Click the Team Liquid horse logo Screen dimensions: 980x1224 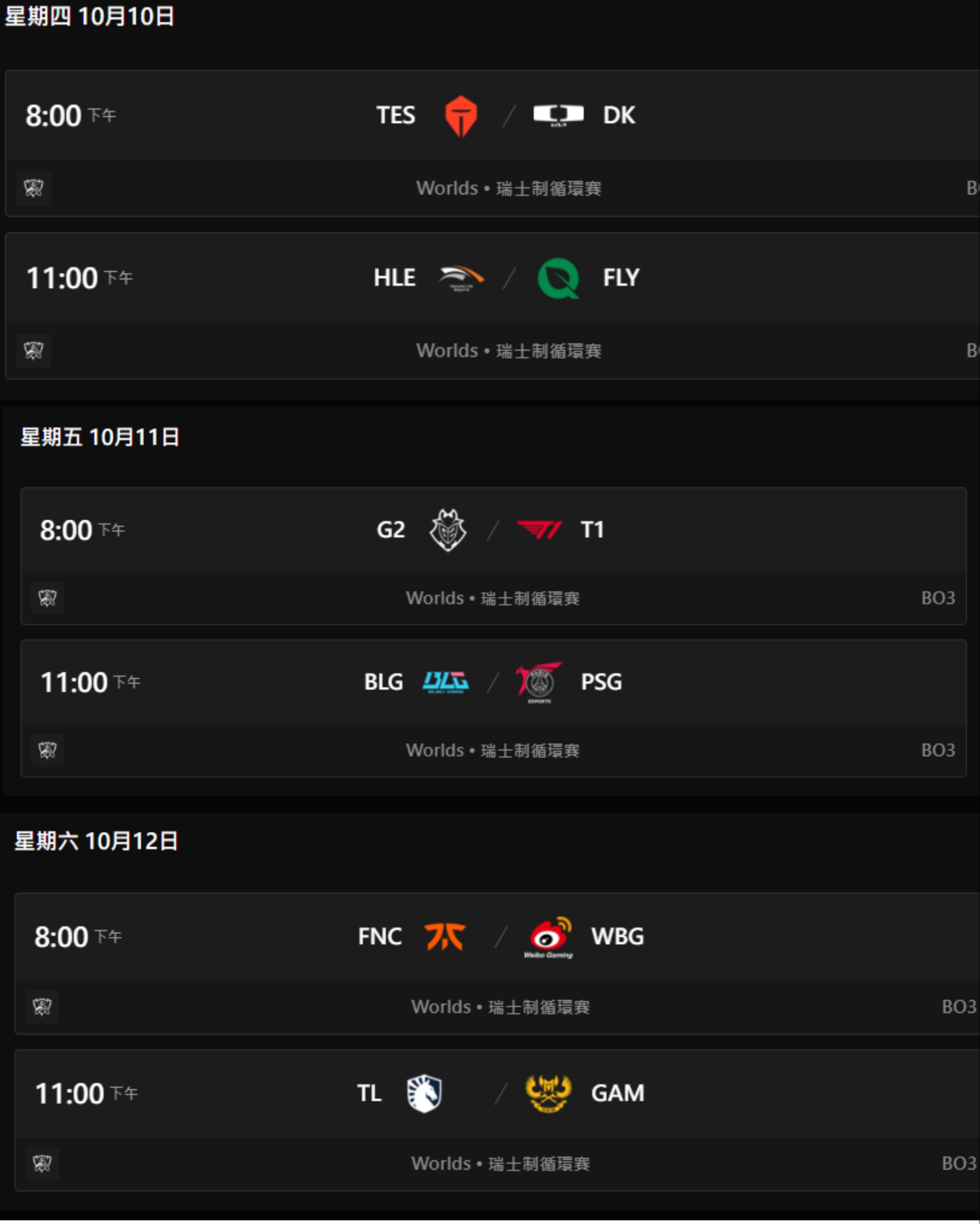coord(424,1093)
